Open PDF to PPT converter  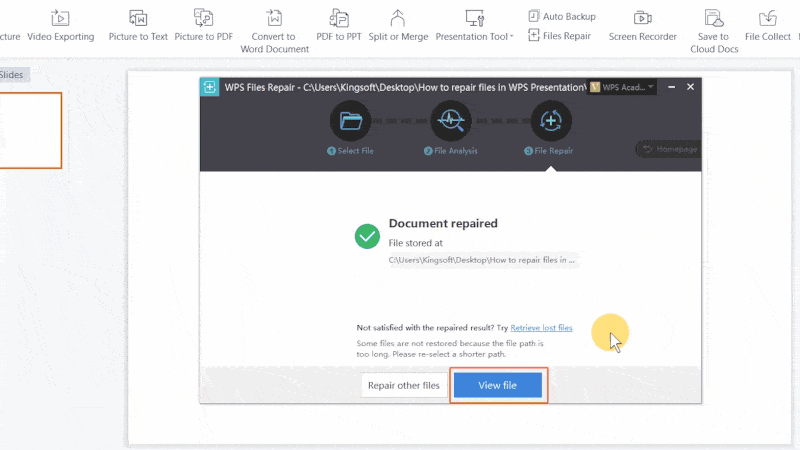(x=339, y=26)
